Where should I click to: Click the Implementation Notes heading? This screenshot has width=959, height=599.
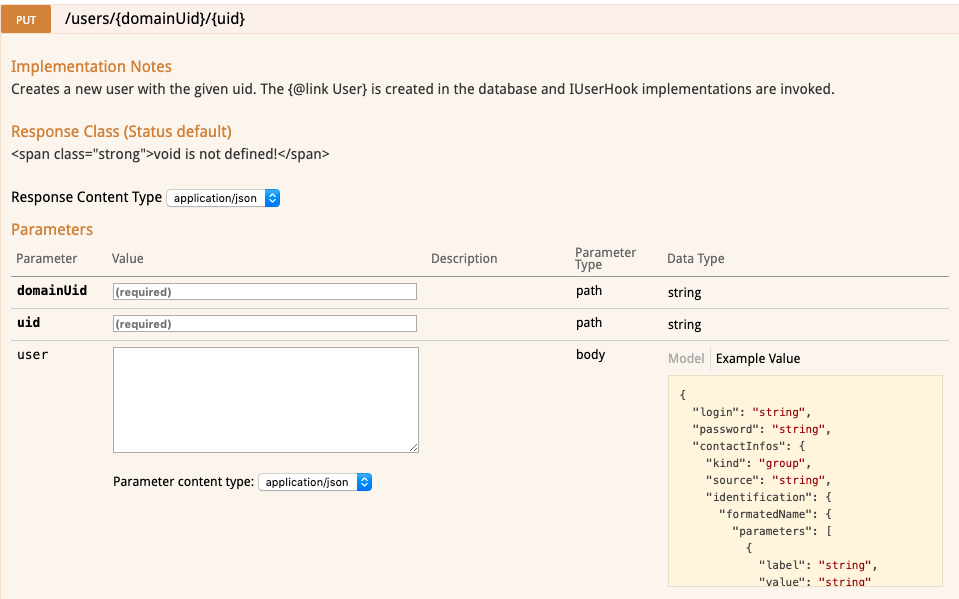pos(91,67)
